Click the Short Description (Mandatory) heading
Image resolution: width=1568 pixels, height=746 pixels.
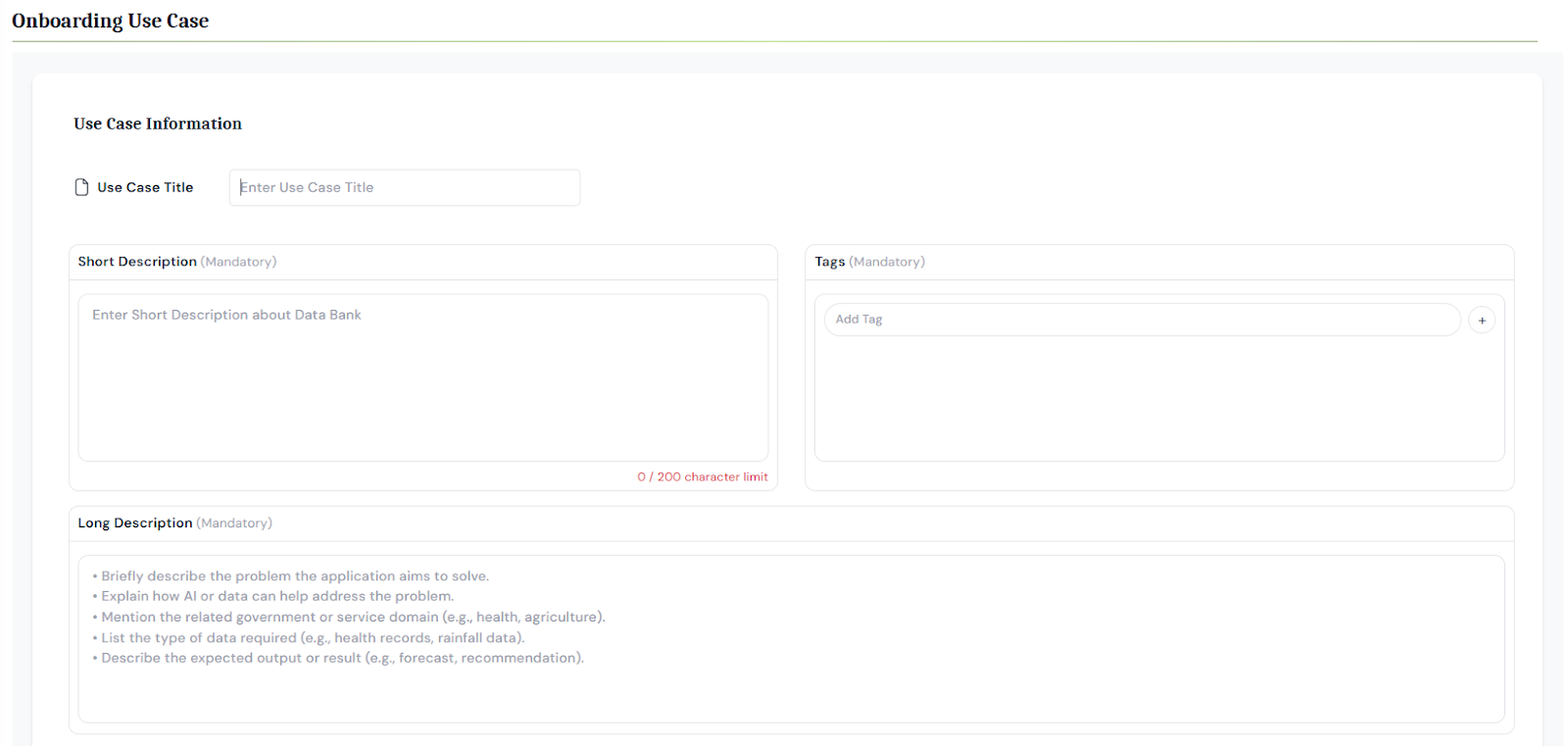pyautogui.click(x=177, y=262)
